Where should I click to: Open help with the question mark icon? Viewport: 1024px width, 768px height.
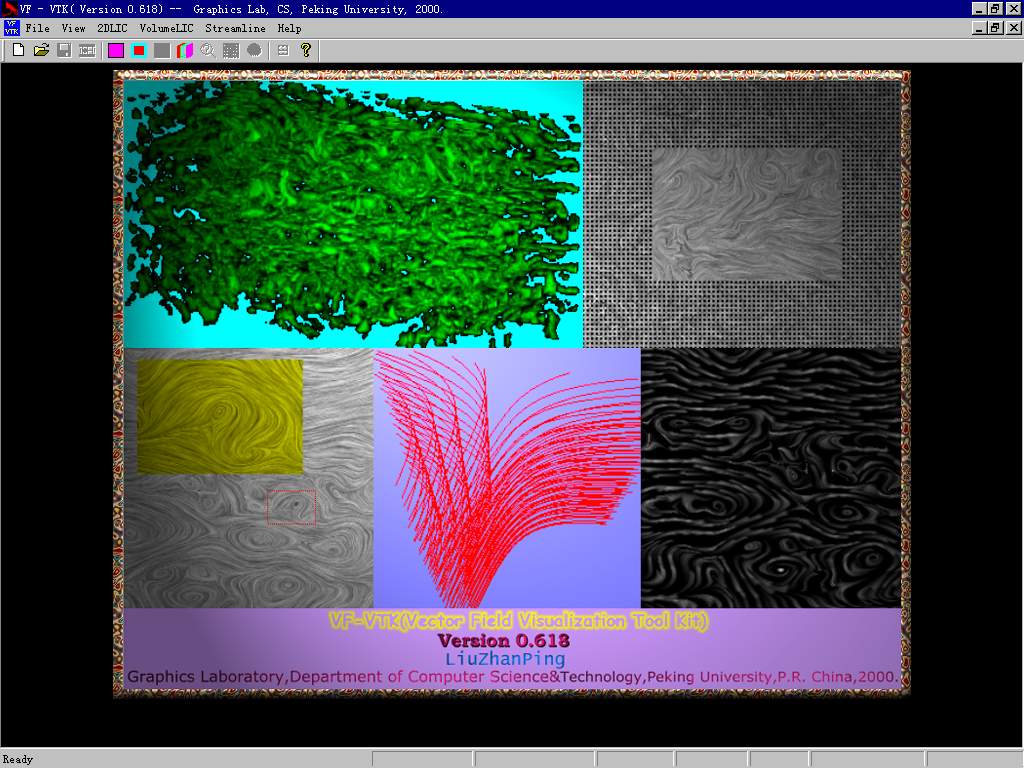pyautogui.click(x=306, y=50)
